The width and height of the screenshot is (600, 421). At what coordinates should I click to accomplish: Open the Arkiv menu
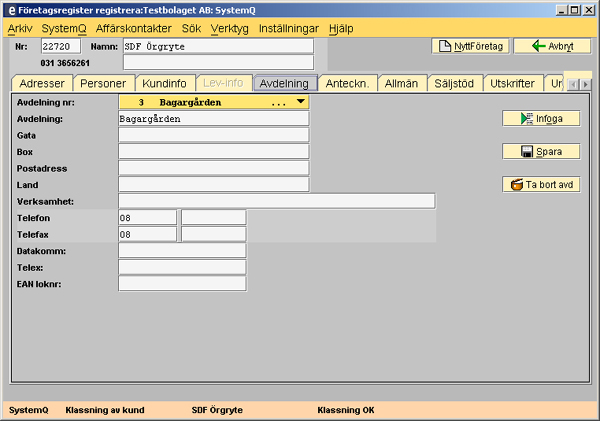point(20,27)
